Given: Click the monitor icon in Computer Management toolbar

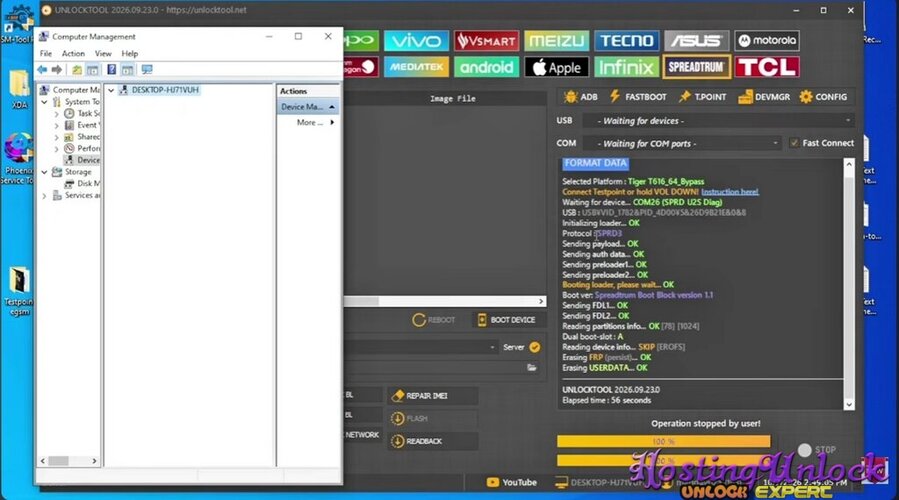Looking at the screenshot, I should [147, 69].
